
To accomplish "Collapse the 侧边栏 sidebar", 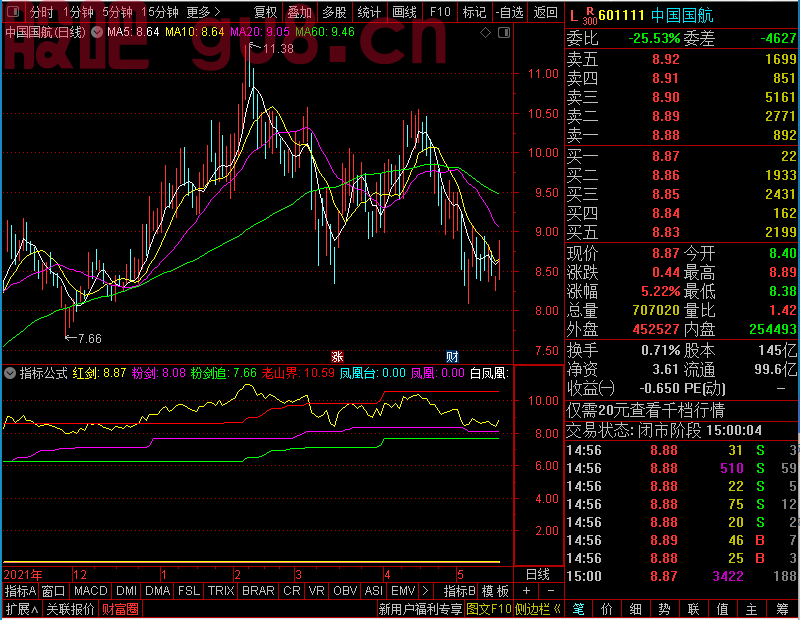I will 538,609.
